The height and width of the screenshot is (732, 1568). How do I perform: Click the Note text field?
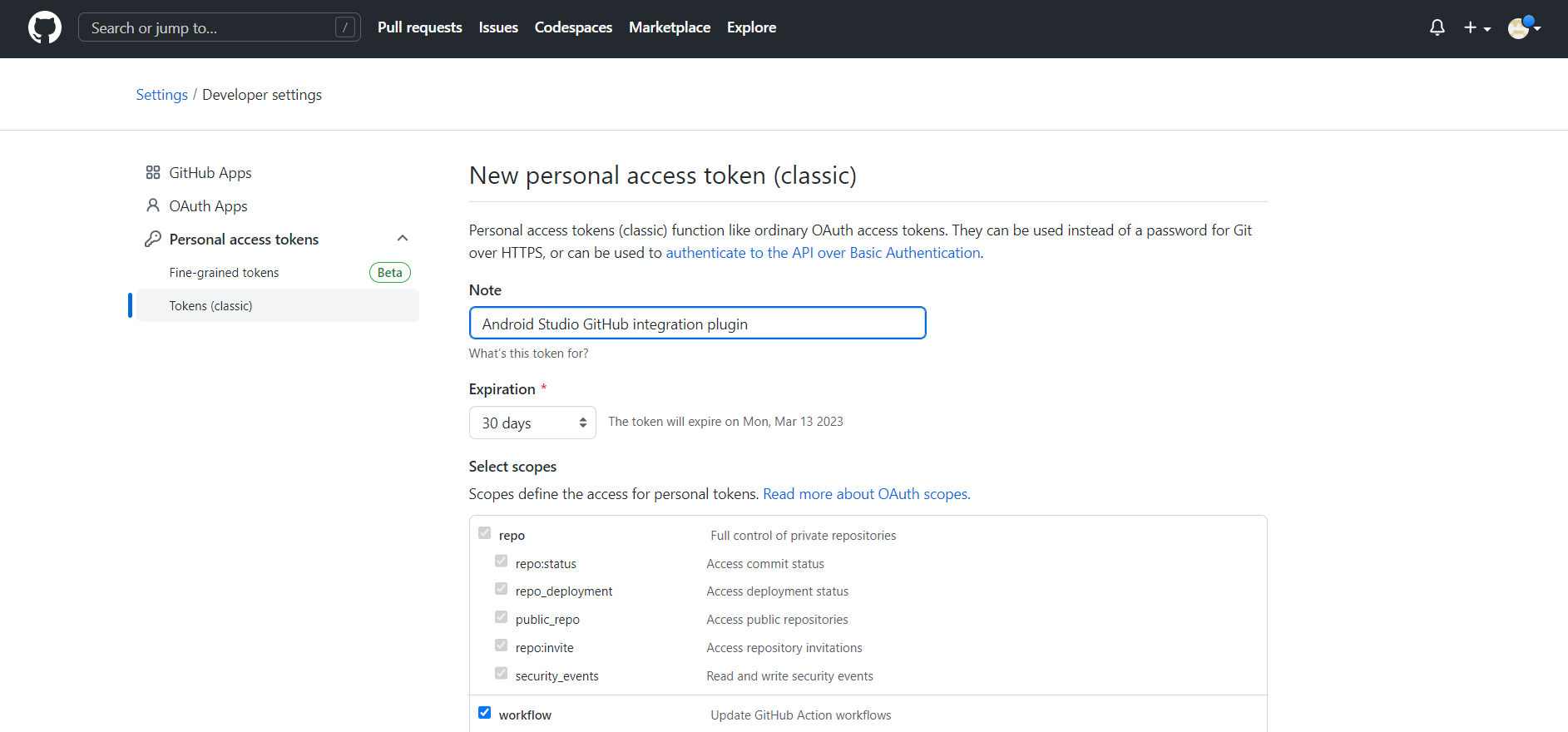(x=697, y=323)
